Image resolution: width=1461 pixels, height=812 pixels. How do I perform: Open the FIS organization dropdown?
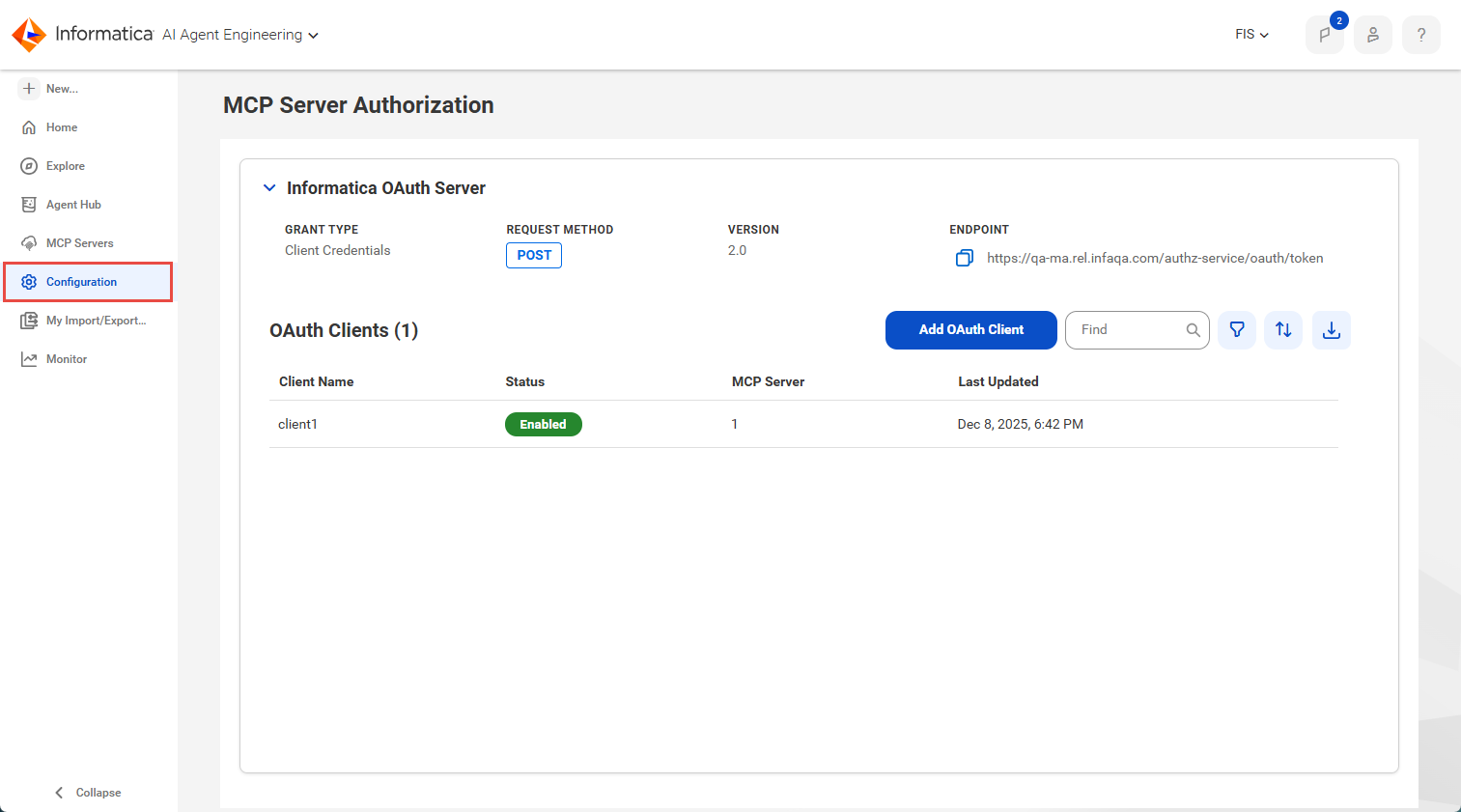1251,35
